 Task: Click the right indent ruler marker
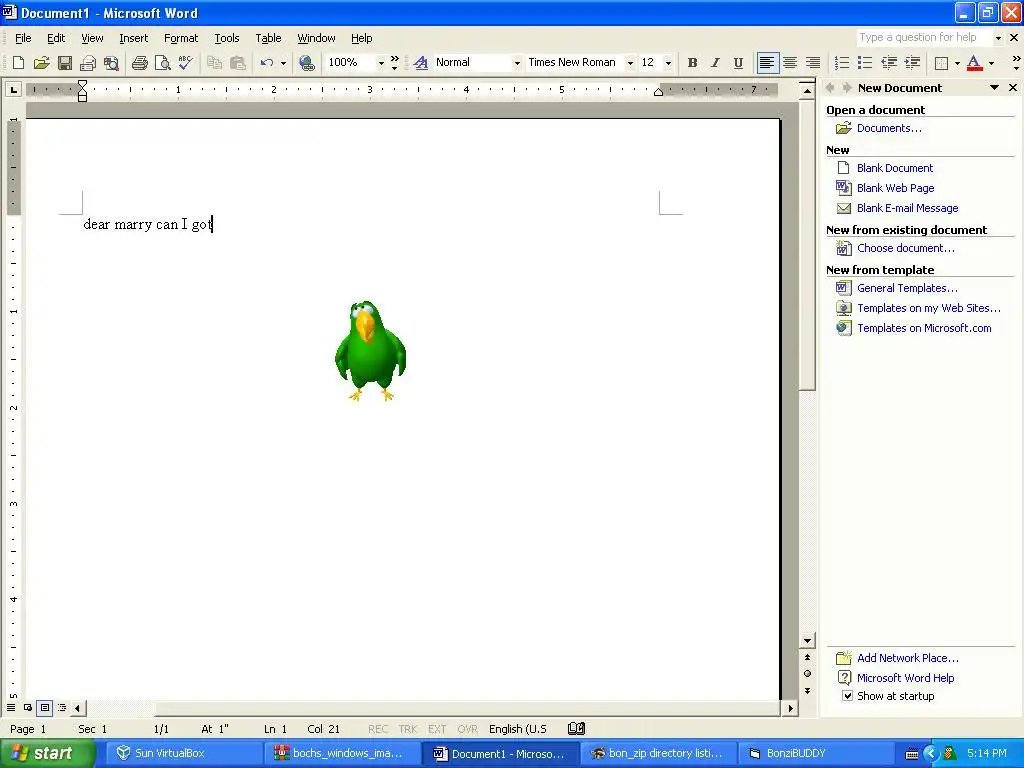click(658, 92)
